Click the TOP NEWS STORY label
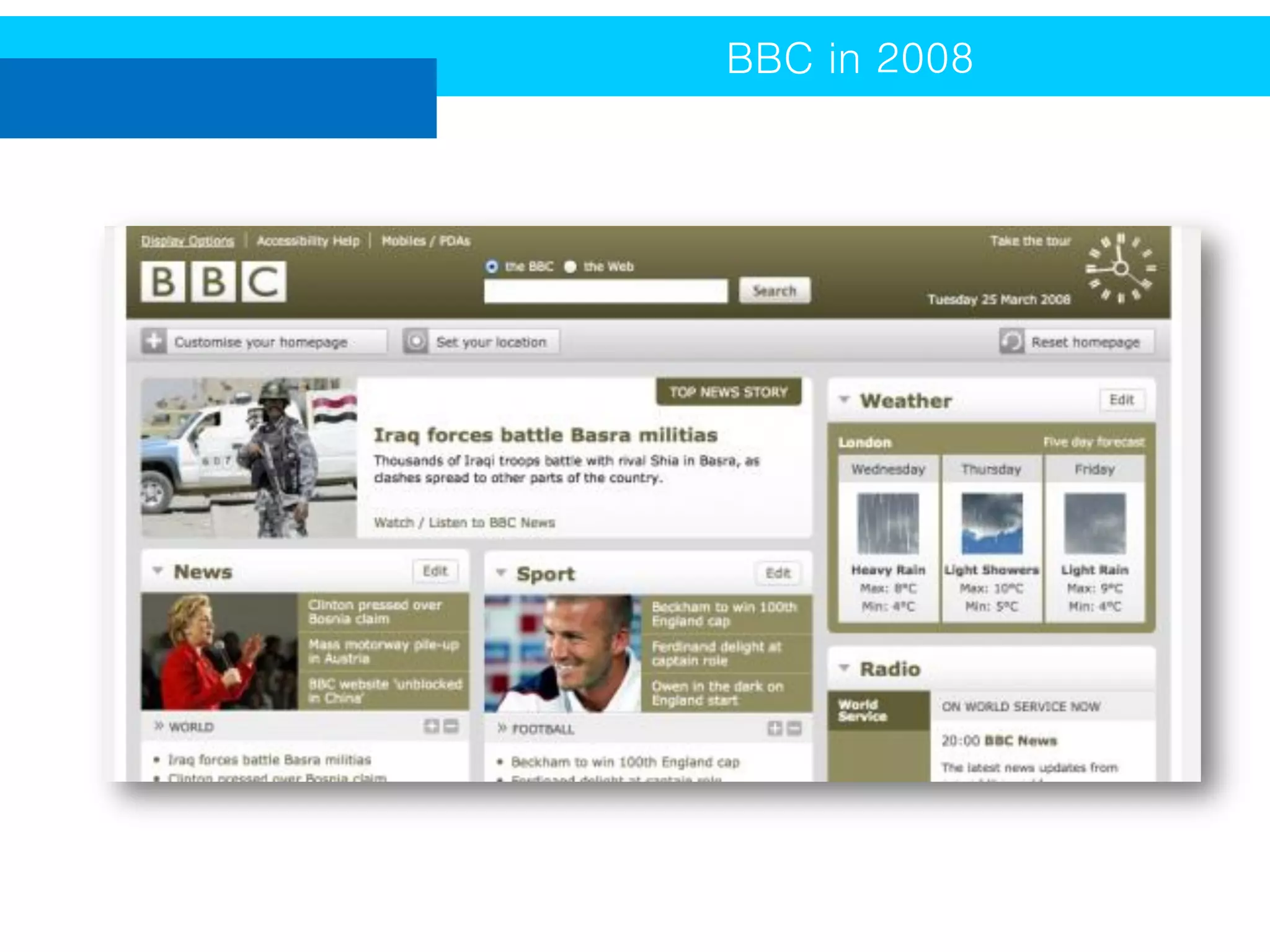Image resolution: width=1270 pixels, height=952 pixels. coord(729,392)
